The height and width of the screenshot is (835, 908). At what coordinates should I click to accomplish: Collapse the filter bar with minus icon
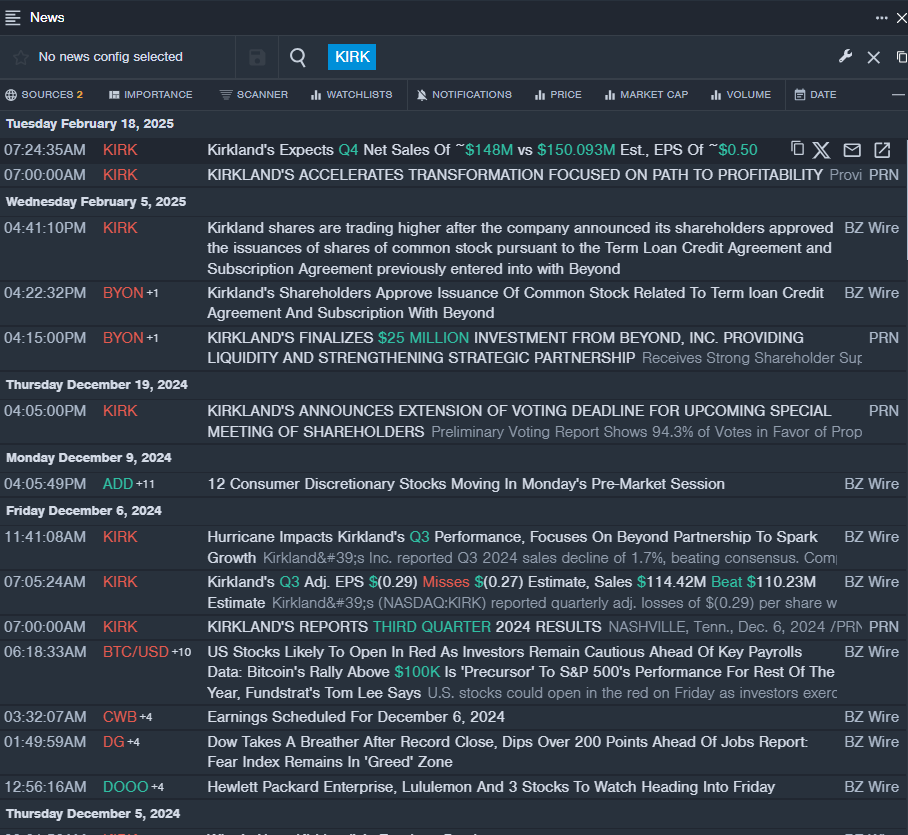[x=898, y=95]
